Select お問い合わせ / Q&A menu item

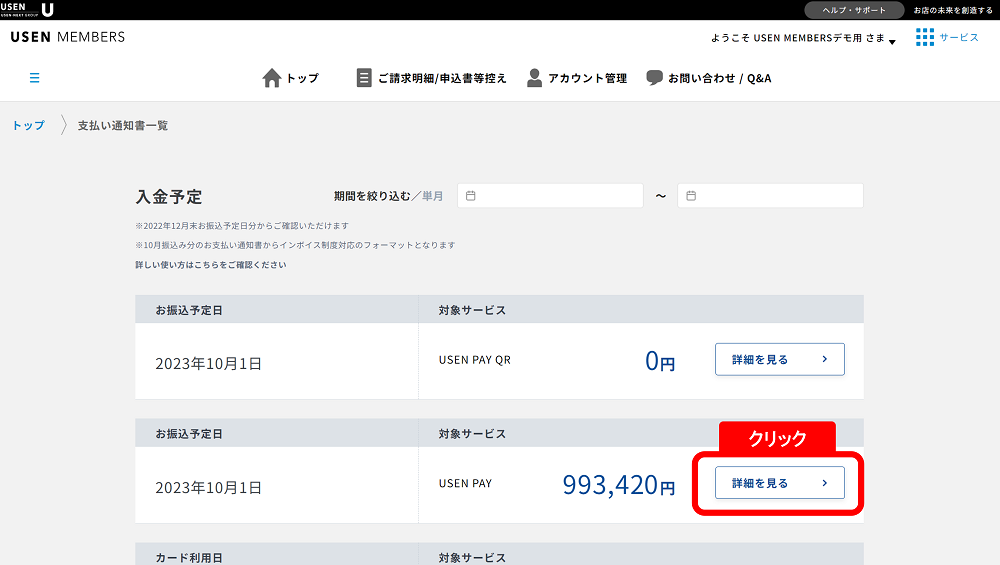click(719, 78)
